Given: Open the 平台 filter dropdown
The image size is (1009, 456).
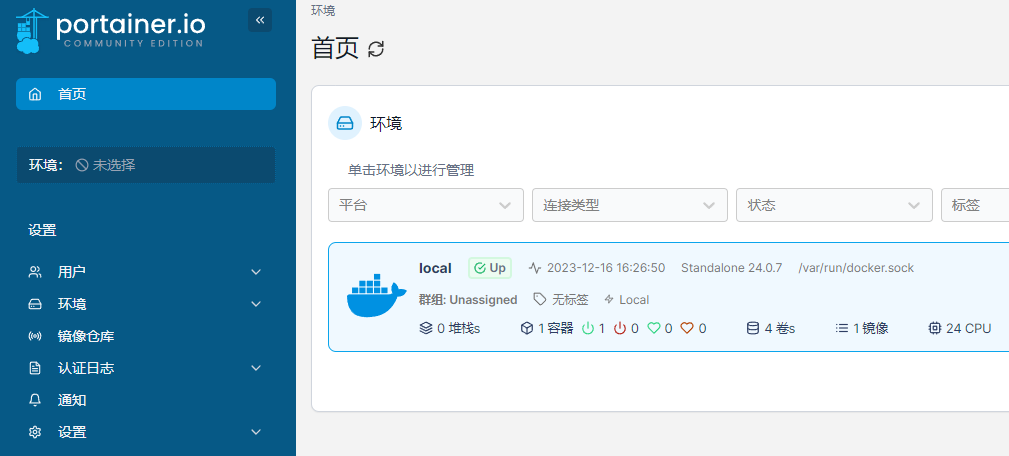Looking at the screenshot, I should 425,205.
